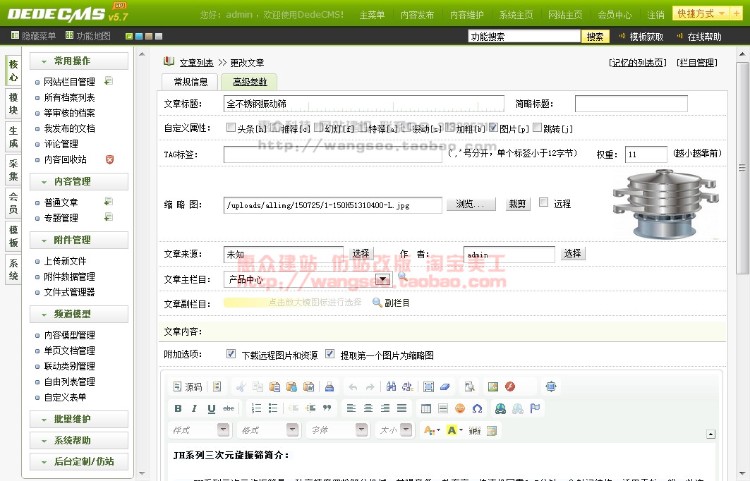Open the 大小 size dropdown in editor
The height and width of the screenshot is (481, 750).
tap(406, 430)
